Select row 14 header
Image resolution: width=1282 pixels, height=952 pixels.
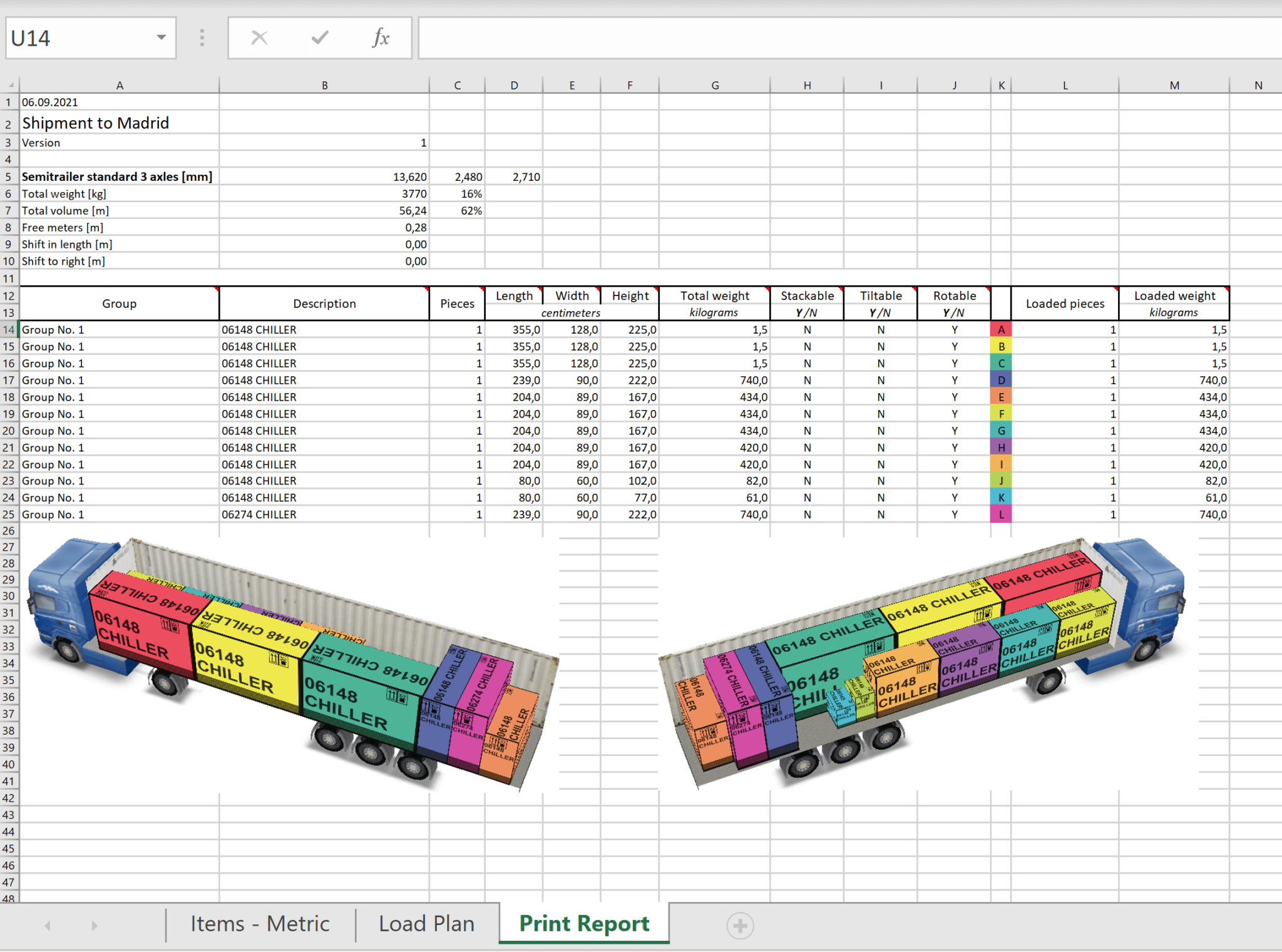click(9, 329)
